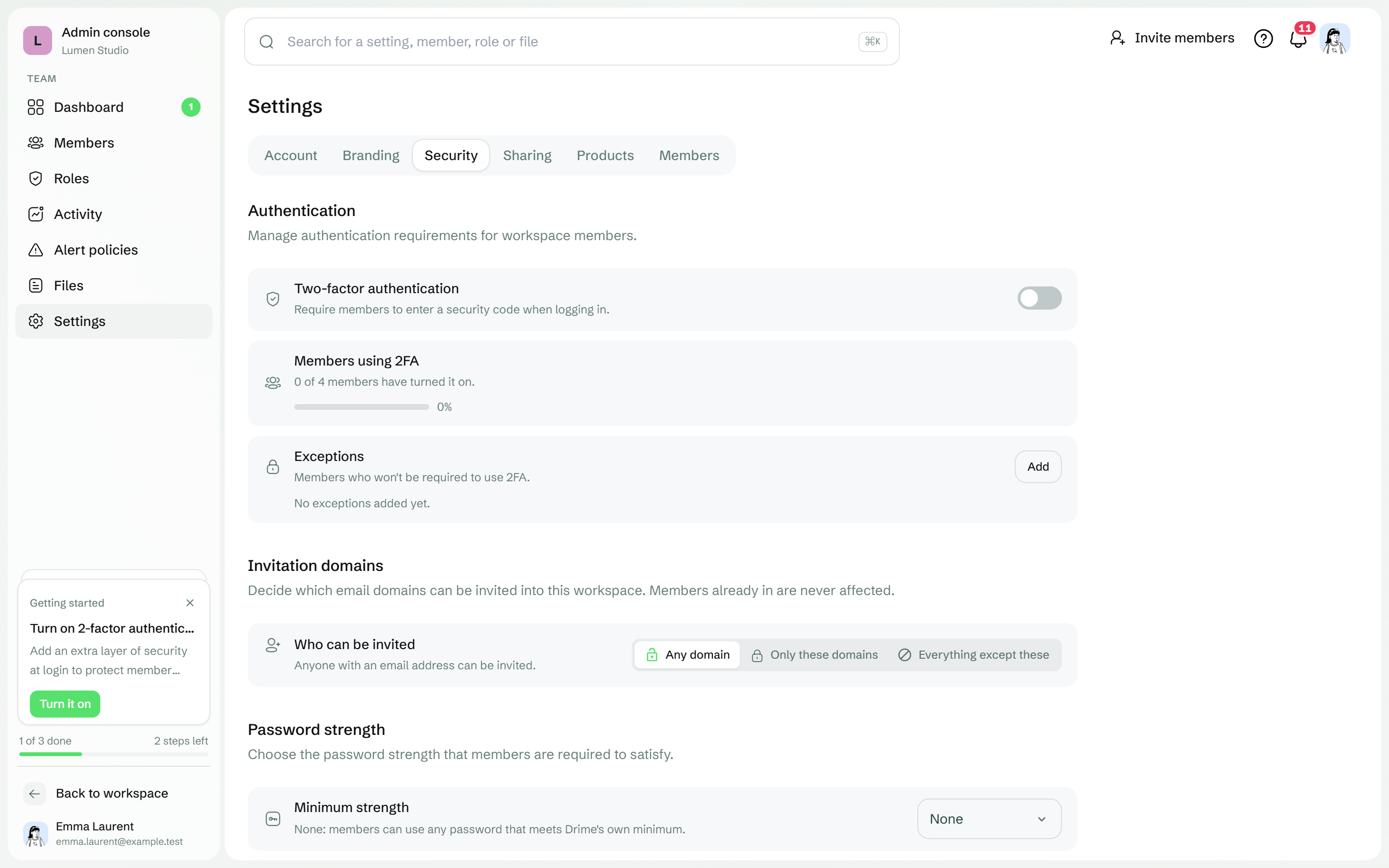Switch to the Sharing tab

(527, 156)
